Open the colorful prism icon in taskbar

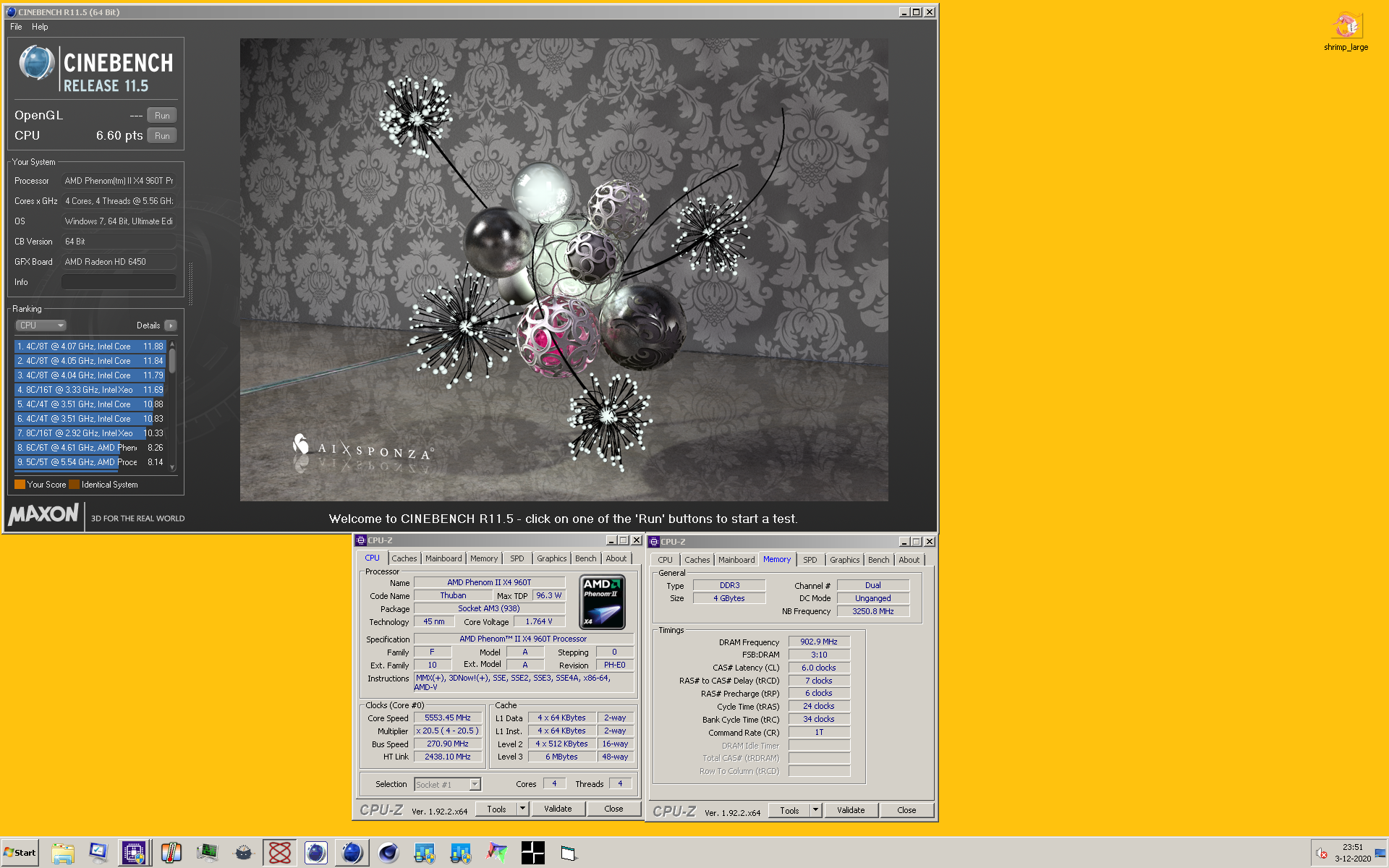click(x=496, y=853)
